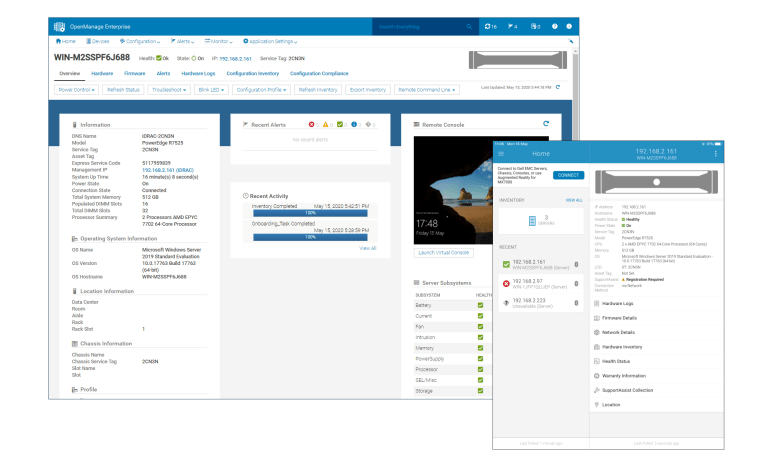Open Health Status in mobile device view
Image resolution: width=765 pixels, height=465 pixels.
coord(656,362)
